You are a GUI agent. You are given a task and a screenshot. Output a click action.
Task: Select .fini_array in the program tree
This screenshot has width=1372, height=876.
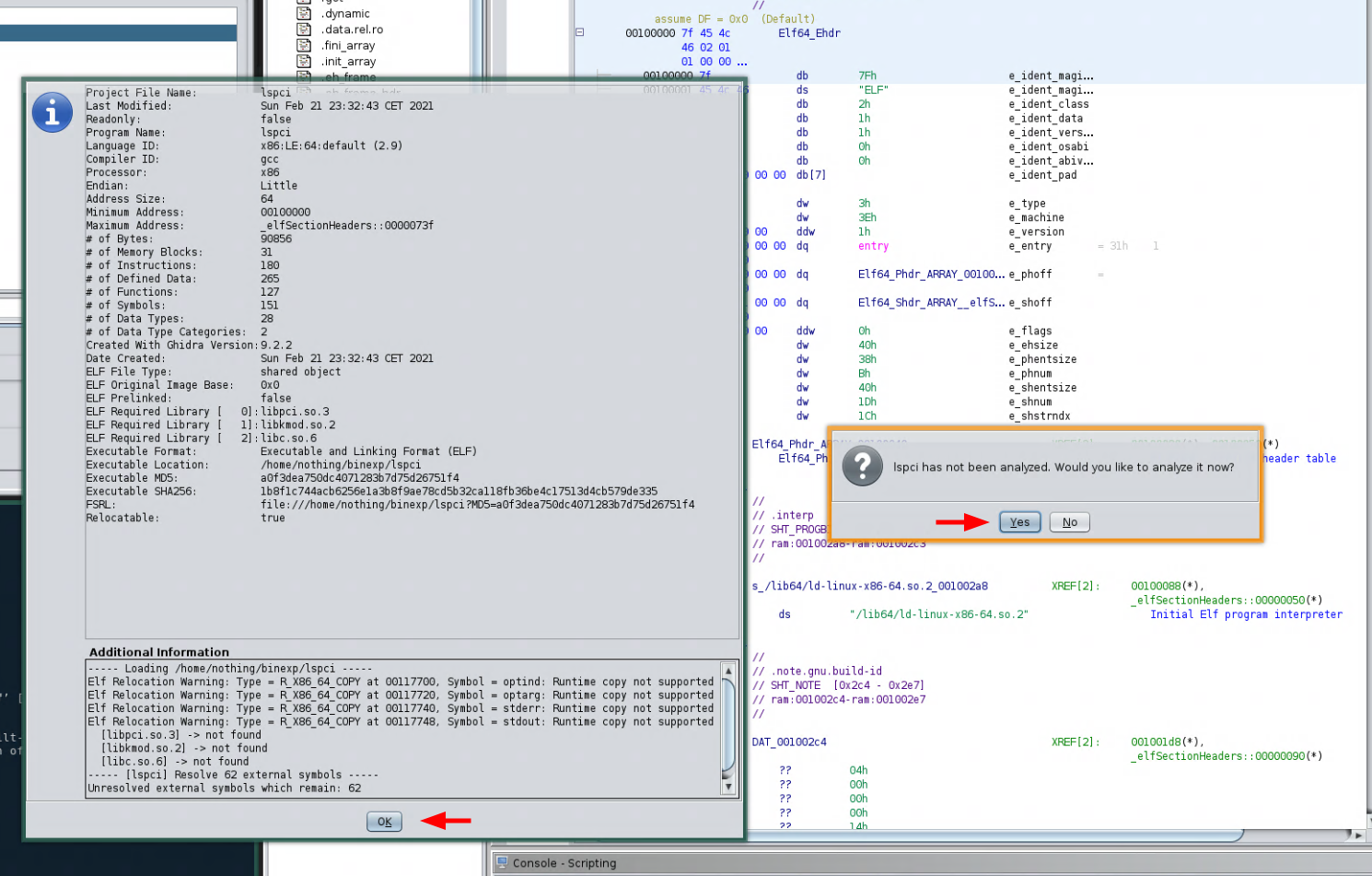coord(349,45)
